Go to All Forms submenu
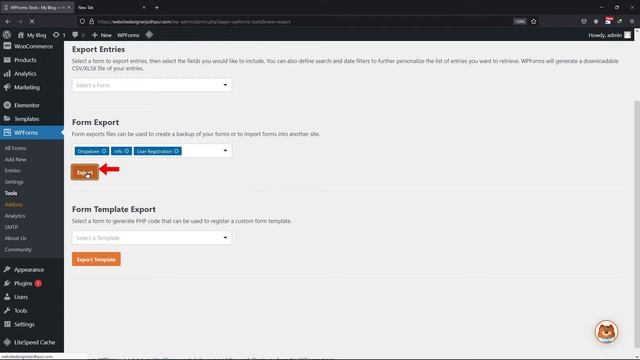The width and height of the screenshot is (640, 360). [16, 148]
